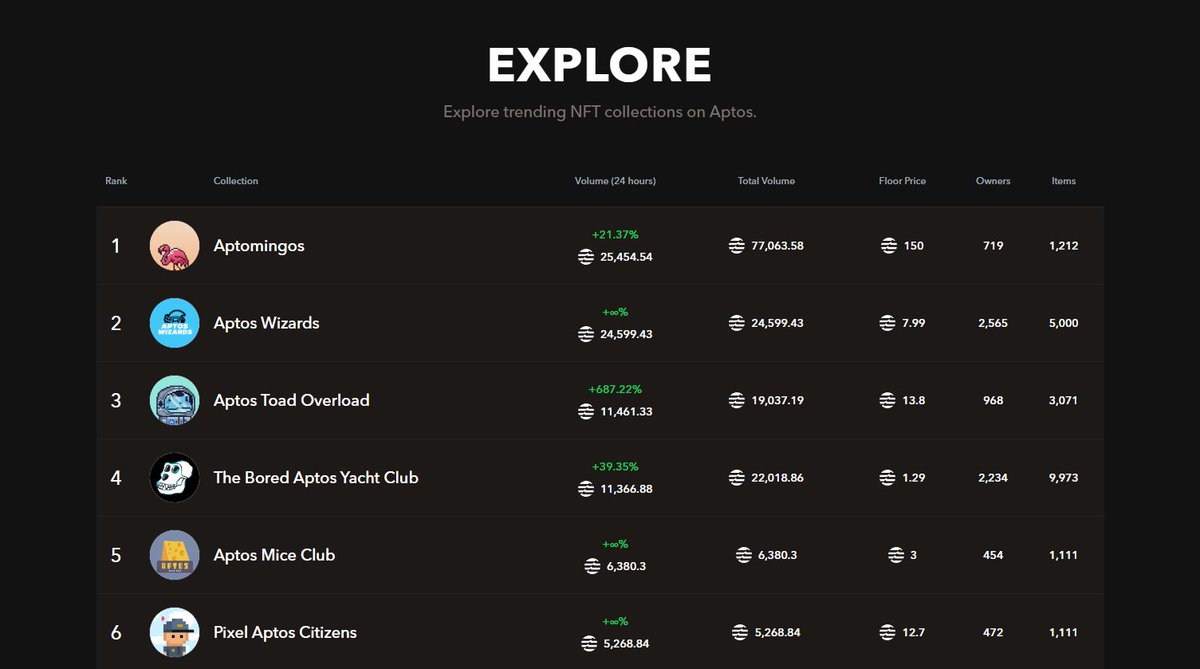1200x669 pixels.
Task: Click the EXPLORE page heading
Action: pos(600,66)
